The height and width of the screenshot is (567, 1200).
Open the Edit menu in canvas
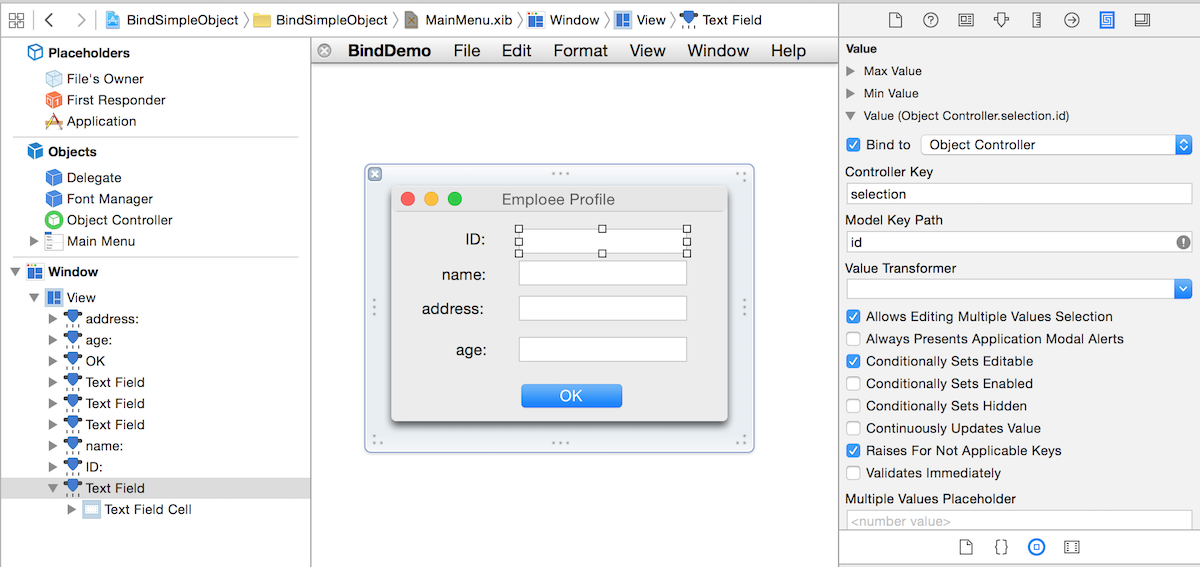point(517,50)
